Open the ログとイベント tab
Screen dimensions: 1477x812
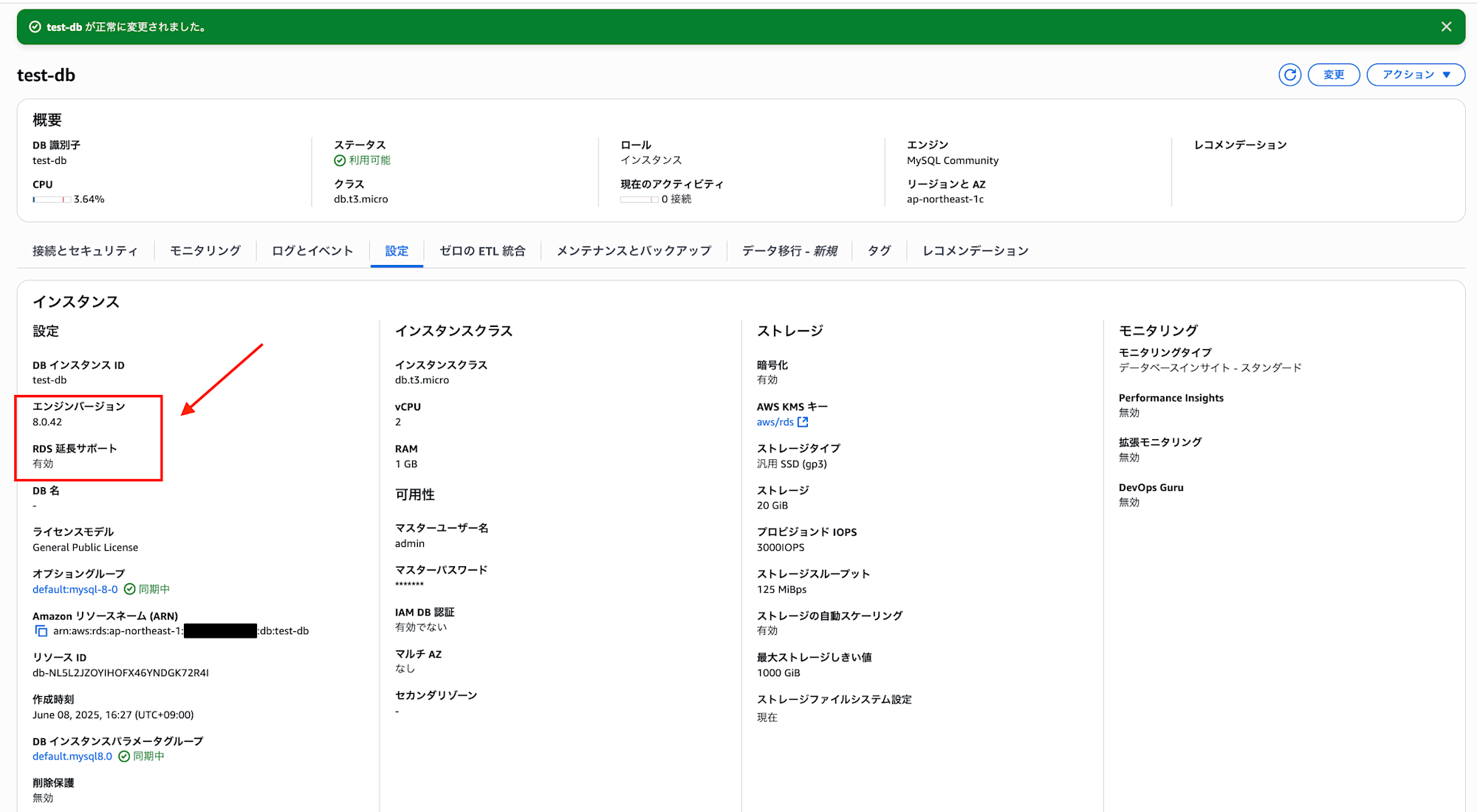pyautogui.click(x=312, y=251)
